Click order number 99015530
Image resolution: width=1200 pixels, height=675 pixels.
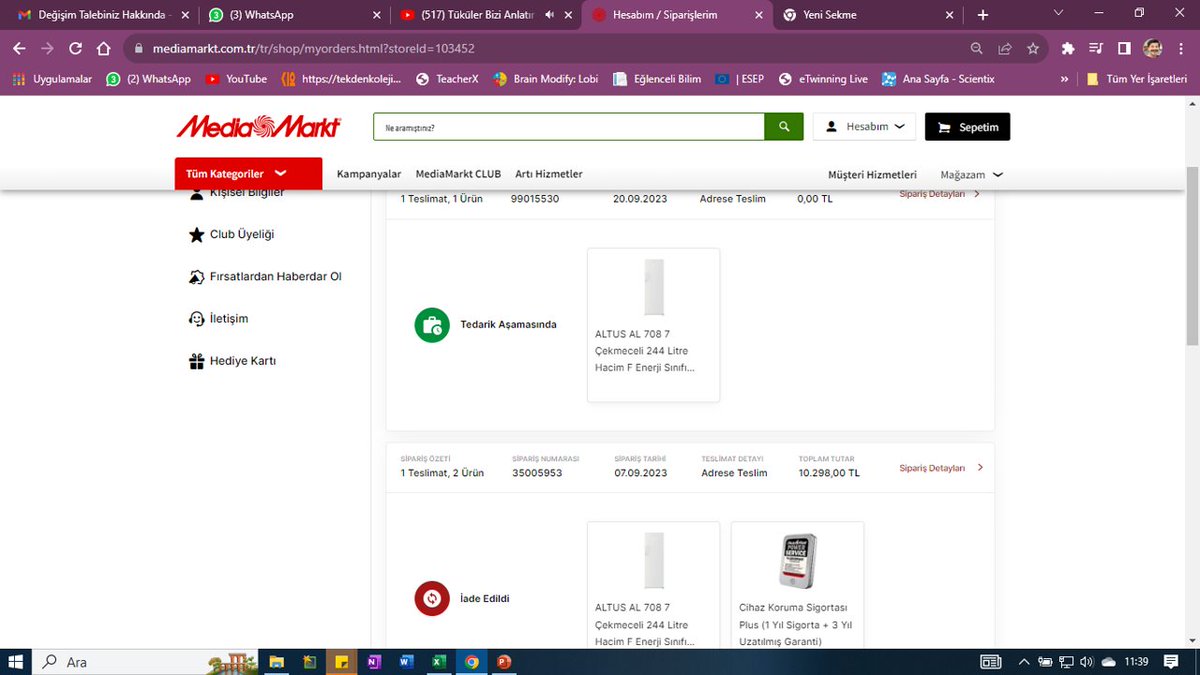535,199
